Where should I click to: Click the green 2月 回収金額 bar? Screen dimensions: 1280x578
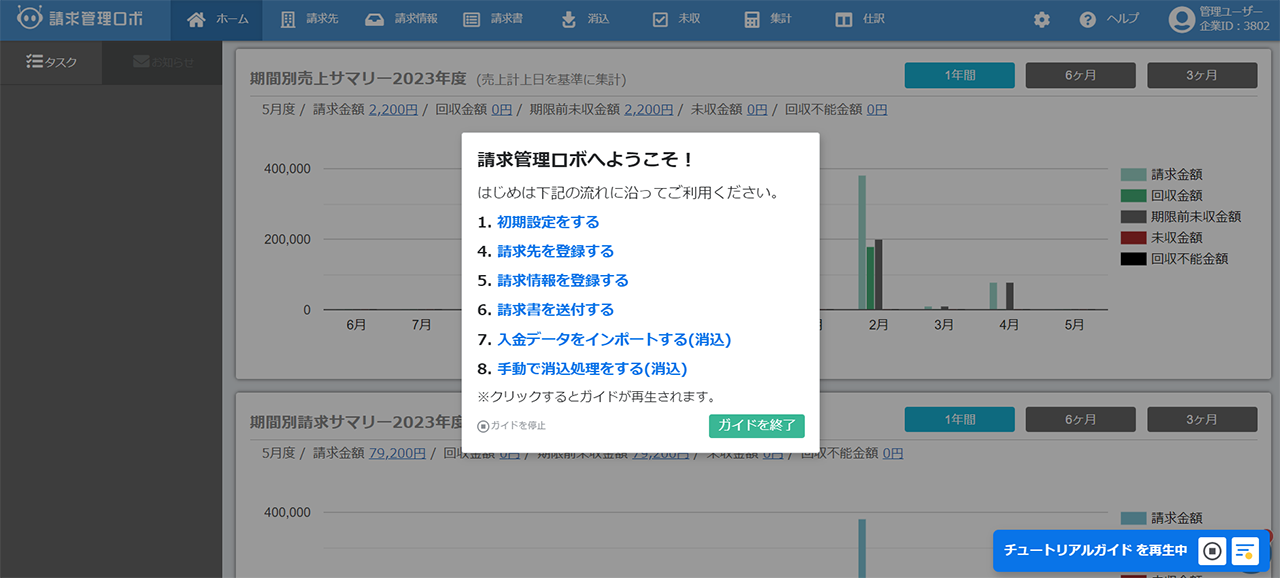click(x=870, y=278)
